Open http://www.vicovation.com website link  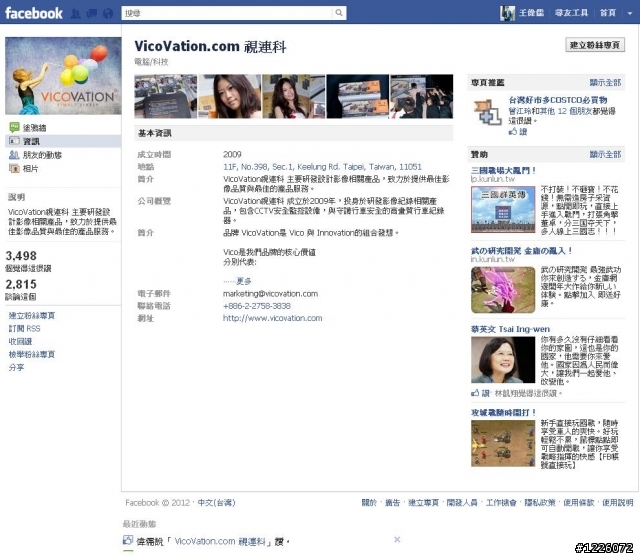coord(272,318)
